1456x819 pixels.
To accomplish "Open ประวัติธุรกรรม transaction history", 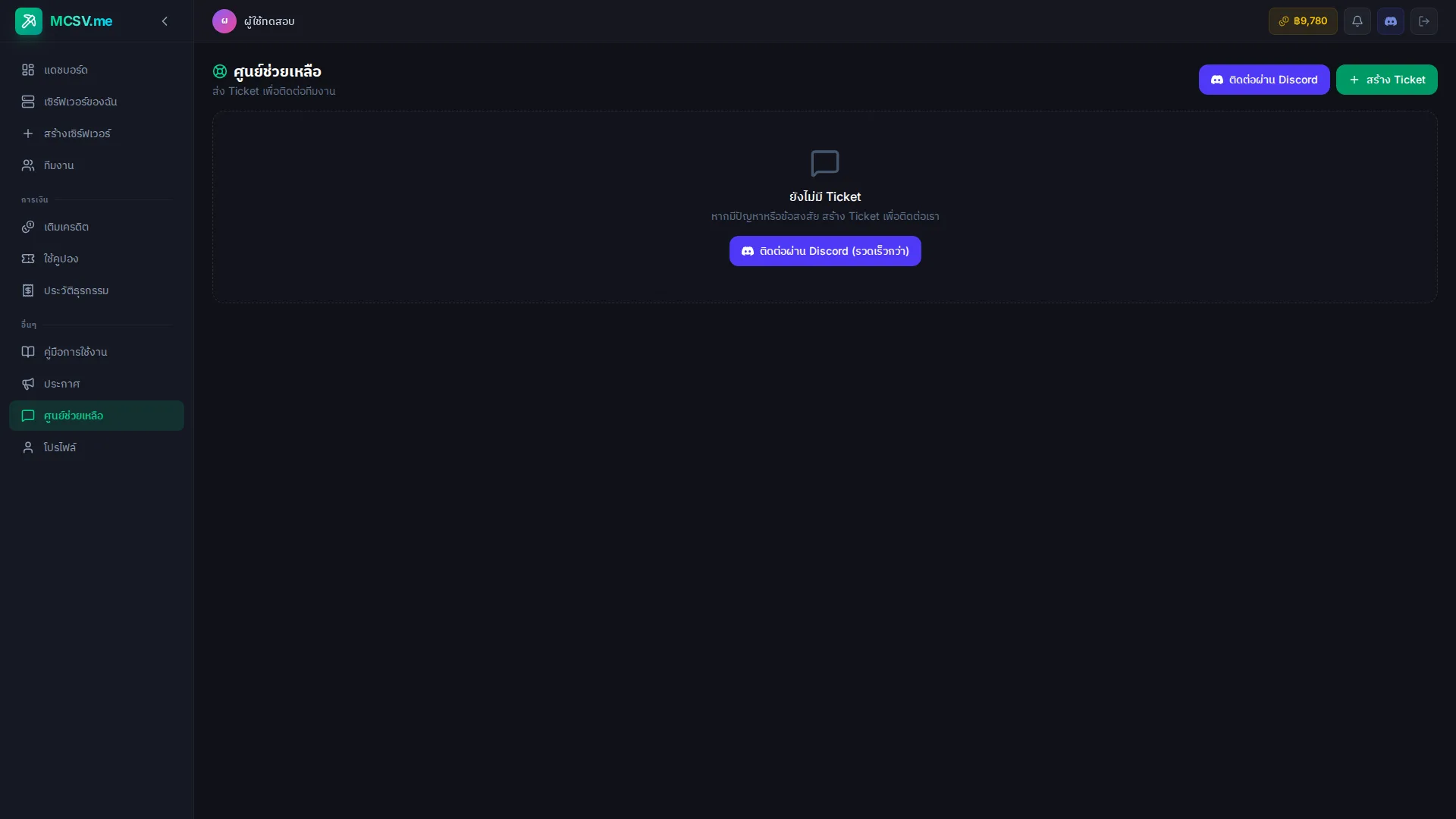I will 76,290.
